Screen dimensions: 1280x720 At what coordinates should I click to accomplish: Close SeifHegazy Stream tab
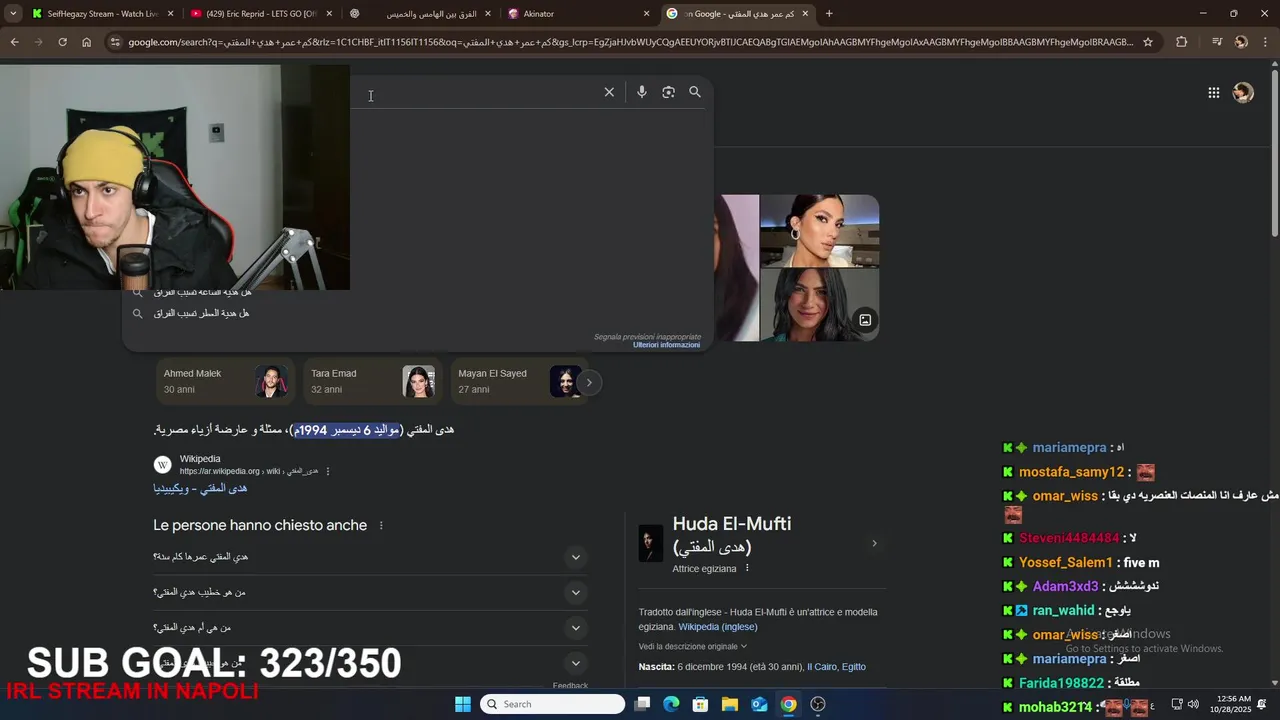point(171,14)
